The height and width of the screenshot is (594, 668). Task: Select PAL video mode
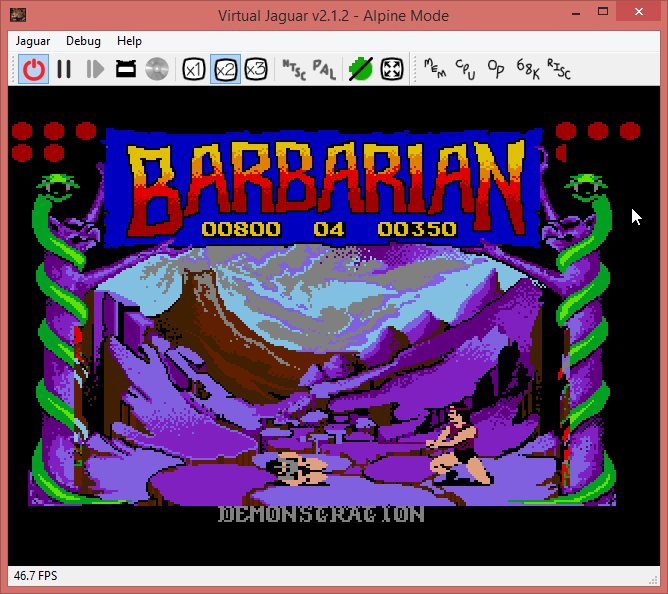coord(324,69)
